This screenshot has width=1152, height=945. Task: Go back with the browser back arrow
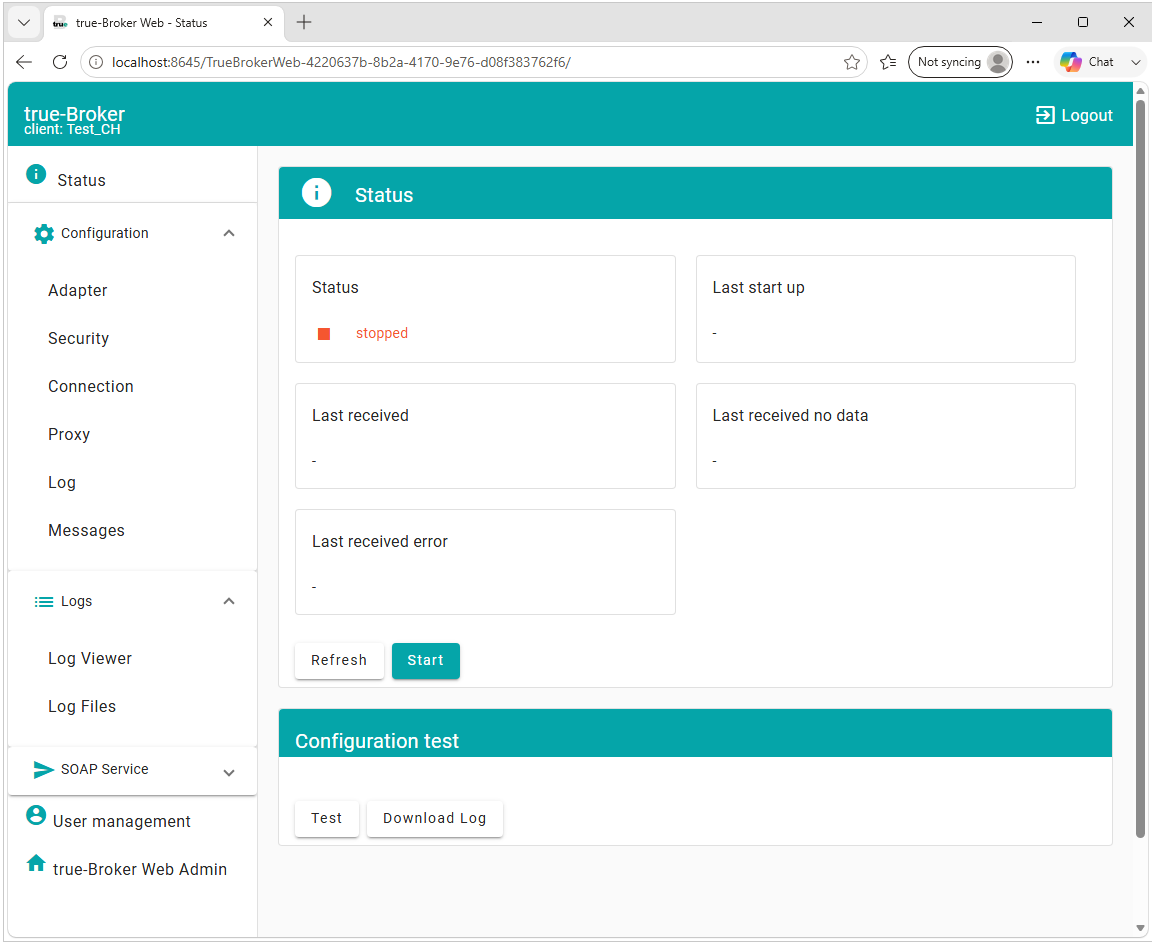click(x=24, y=62)
